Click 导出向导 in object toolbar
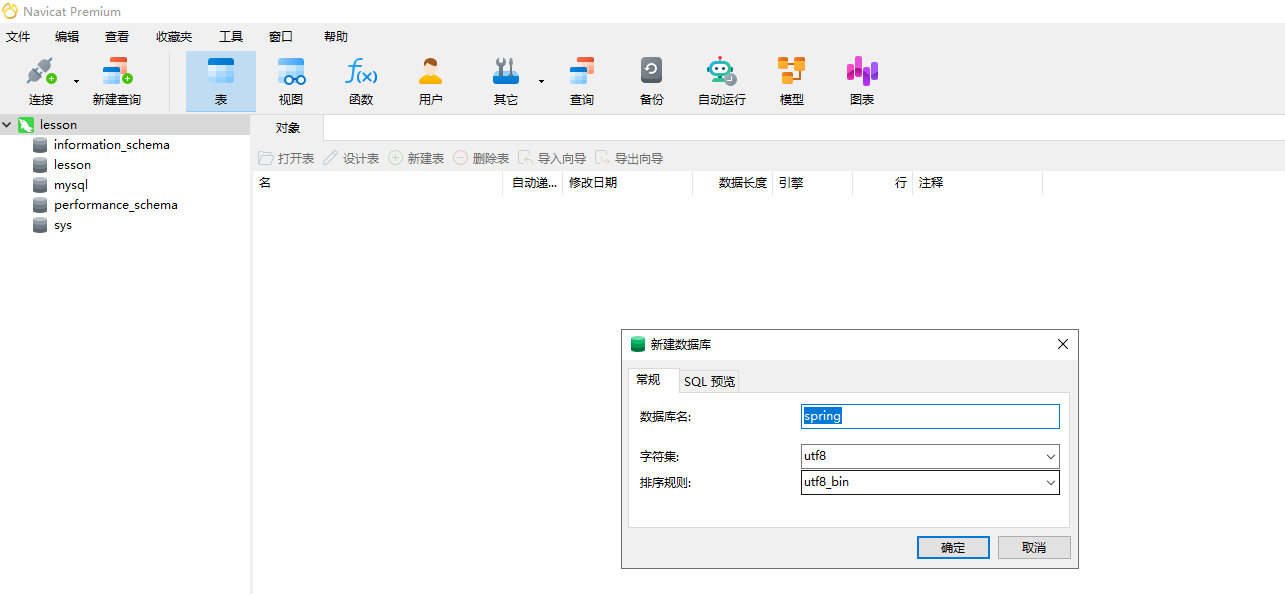 (629, 158)
